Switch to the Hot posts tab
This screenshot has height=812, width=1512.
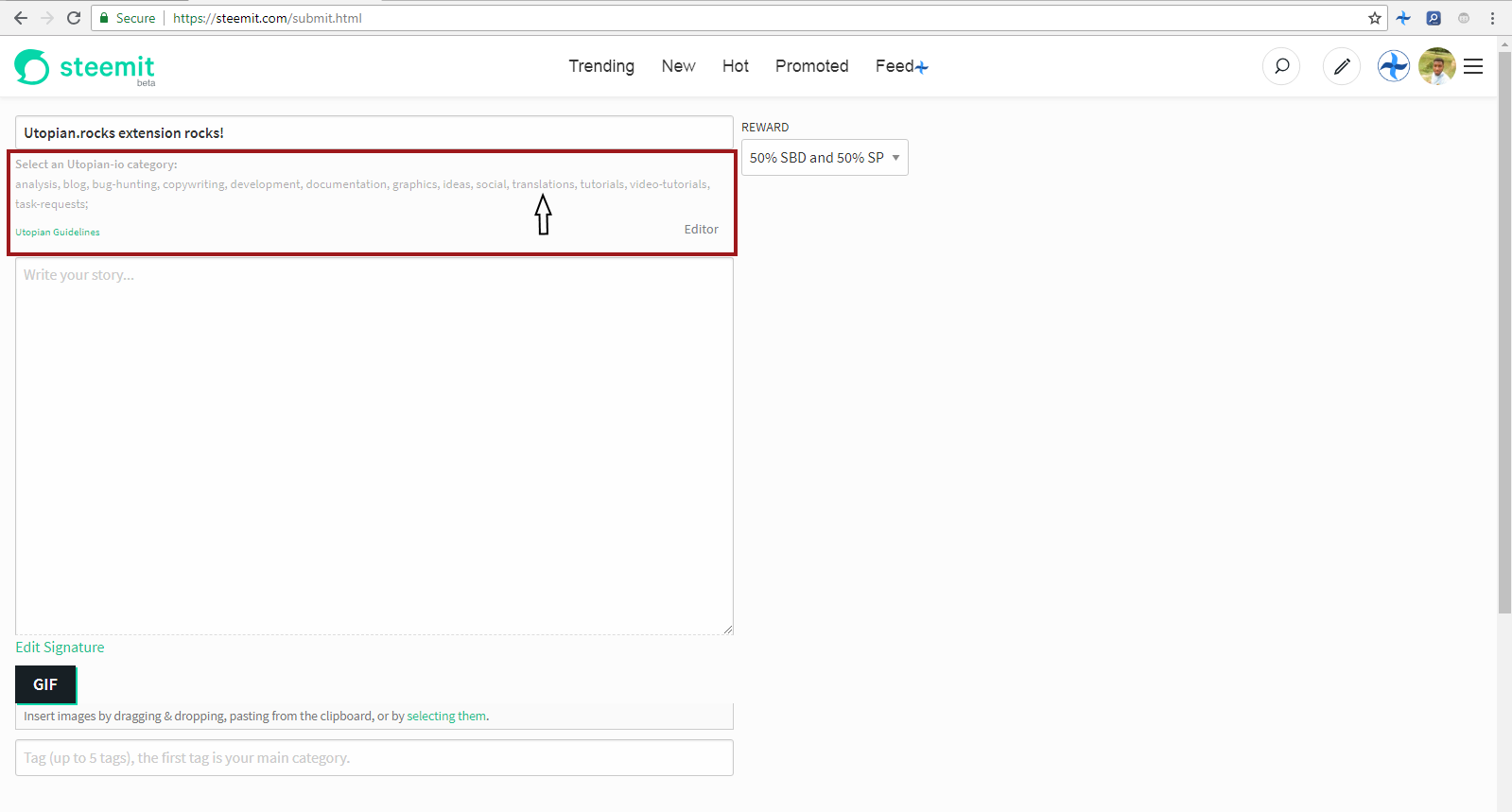736,66
